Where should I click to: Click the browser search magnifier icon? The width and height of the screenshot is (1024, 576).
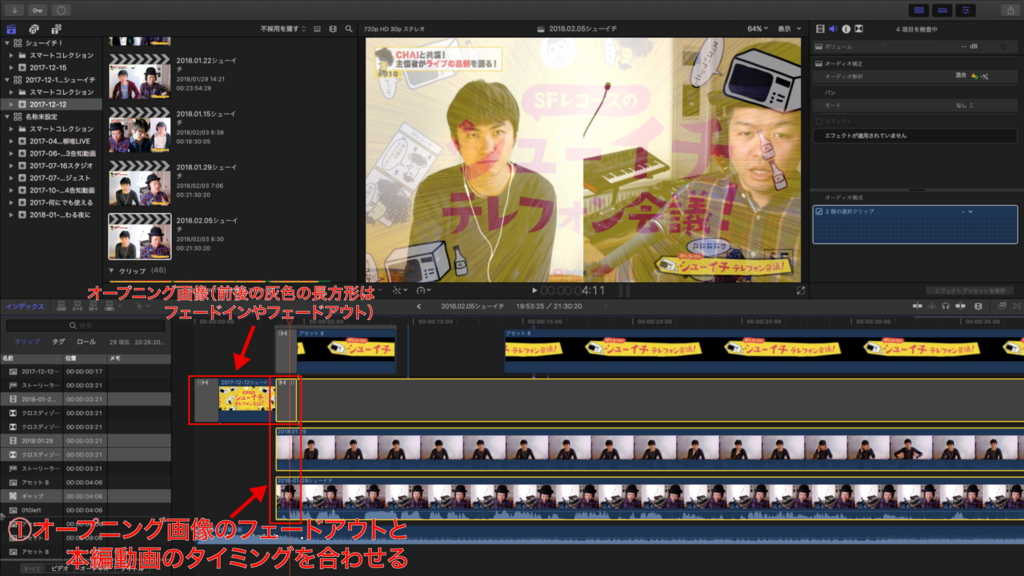(349, 29)
